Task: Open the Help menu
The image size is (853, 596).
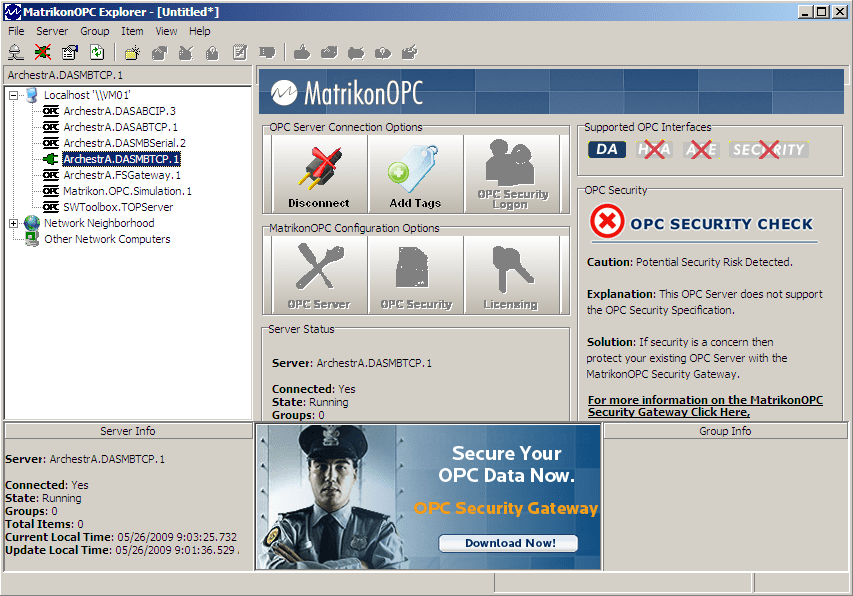Action: (x=200, y=31)
